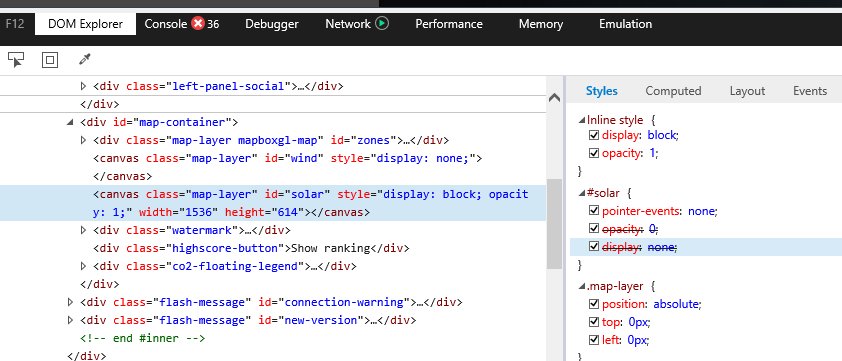
Task: Open the Emulation tab
Action: pos(626,24)
